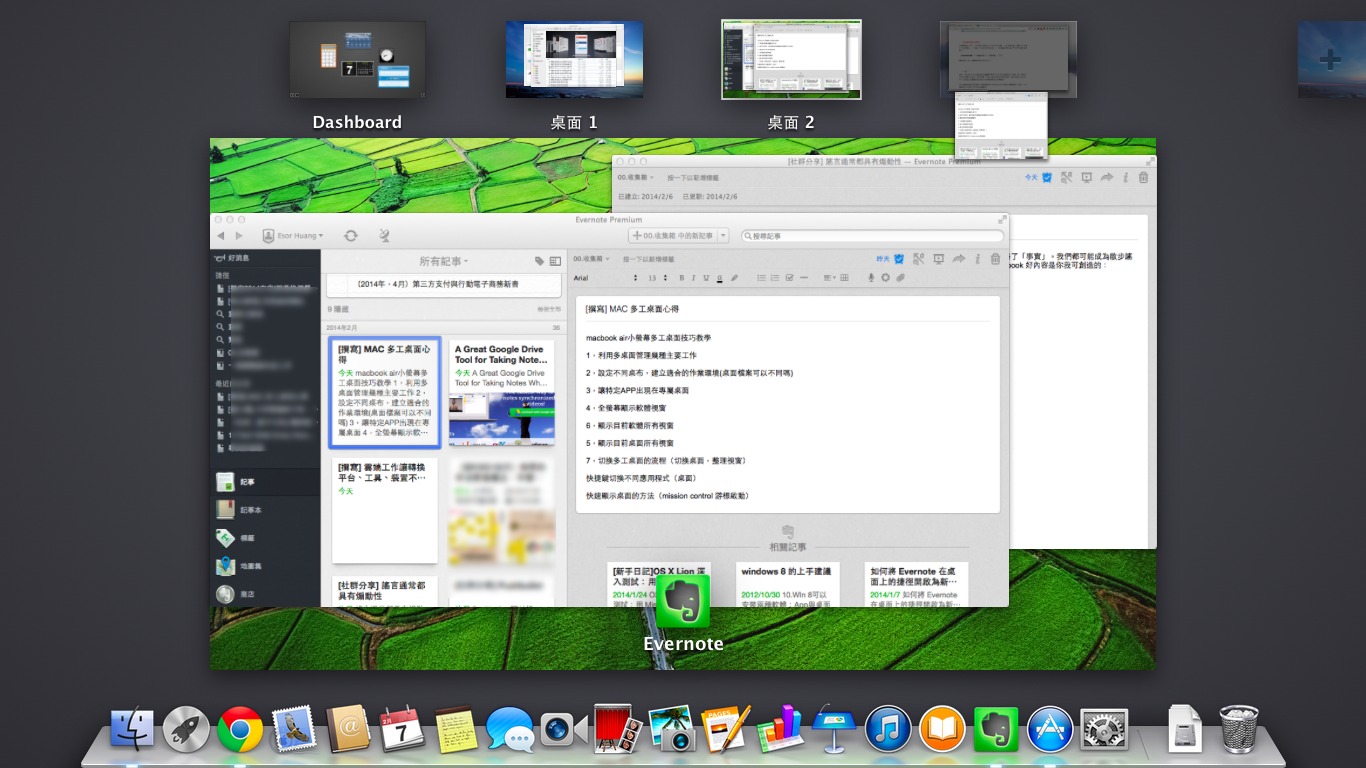Viewport: 1366px width, 768px height.
Task: Launch Google Chrome from the Dock
Action: pyautogui.click(x=240, y=730)
